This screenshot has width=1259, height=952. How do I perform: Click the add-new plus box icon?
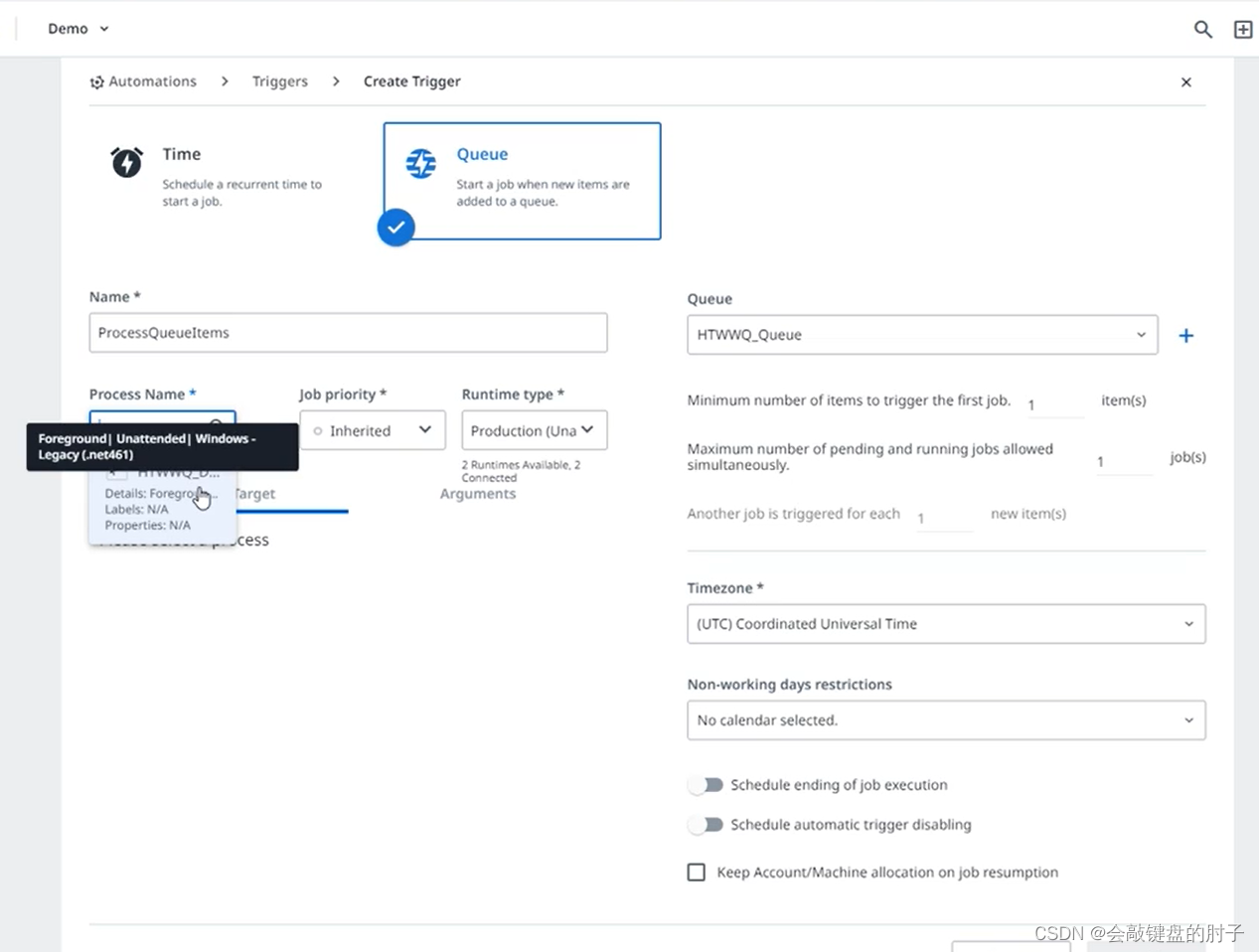(x=1243, y=29)
